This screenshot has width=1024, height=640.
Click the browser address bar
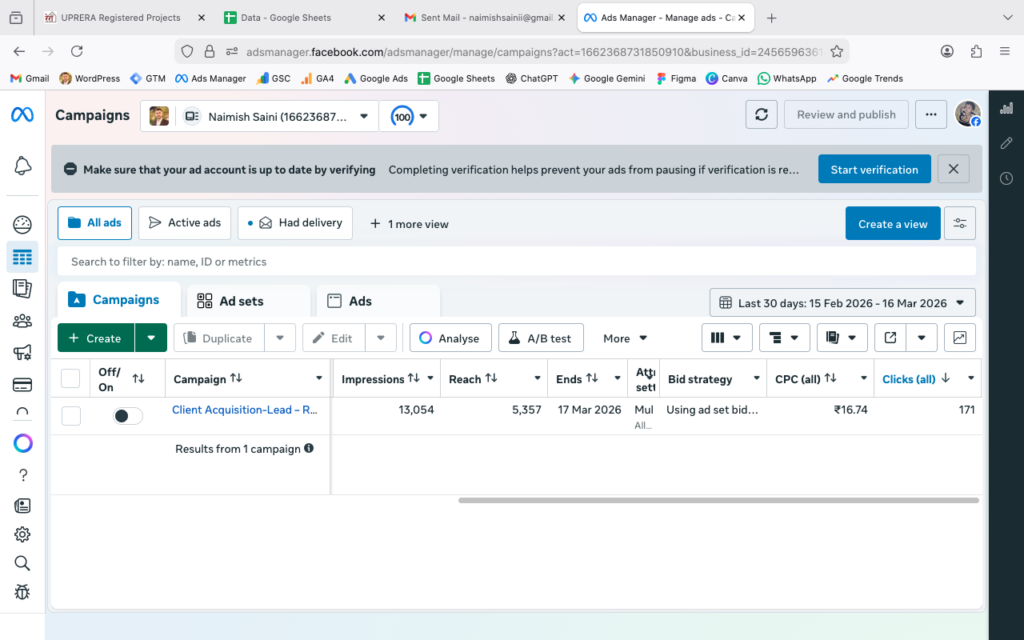512,52
